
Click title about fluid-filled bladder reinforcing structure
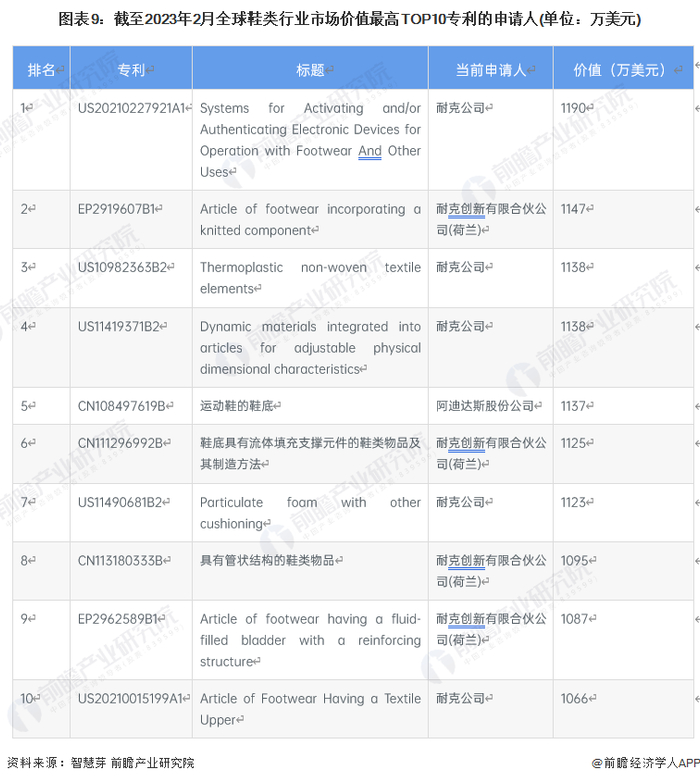[310, 640]
